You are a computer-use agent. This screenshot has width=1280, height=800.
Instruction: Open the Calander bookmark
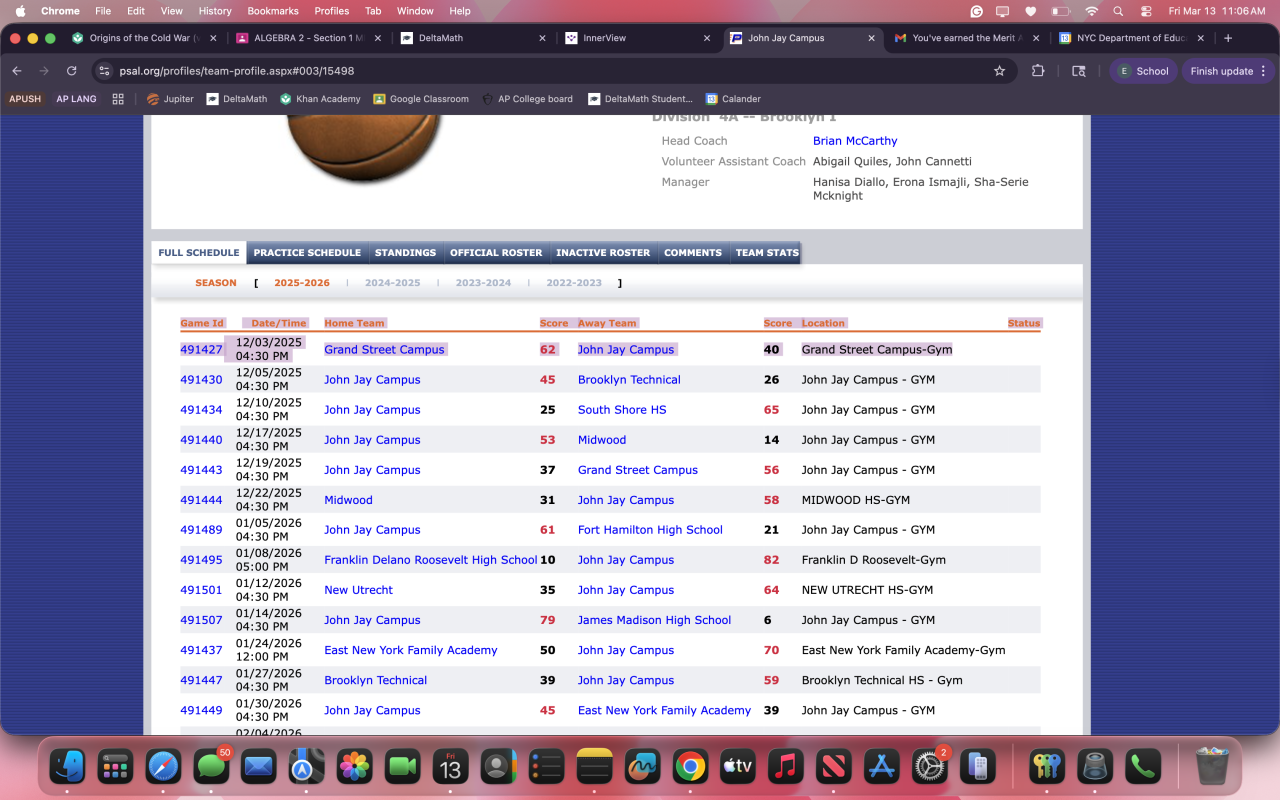pos(733,99)
